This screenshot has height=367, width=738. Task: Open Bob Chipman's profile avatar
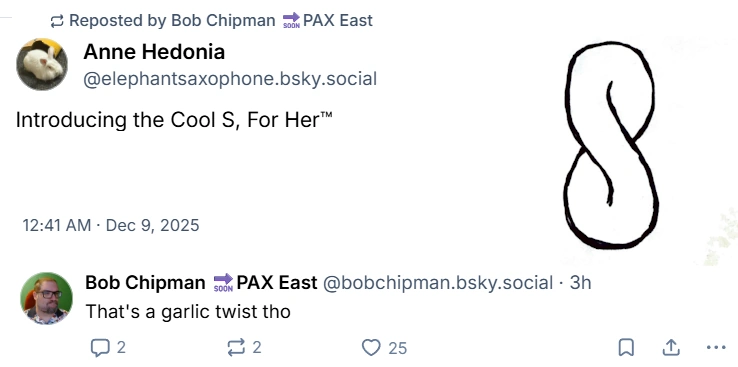click(47, 298)
